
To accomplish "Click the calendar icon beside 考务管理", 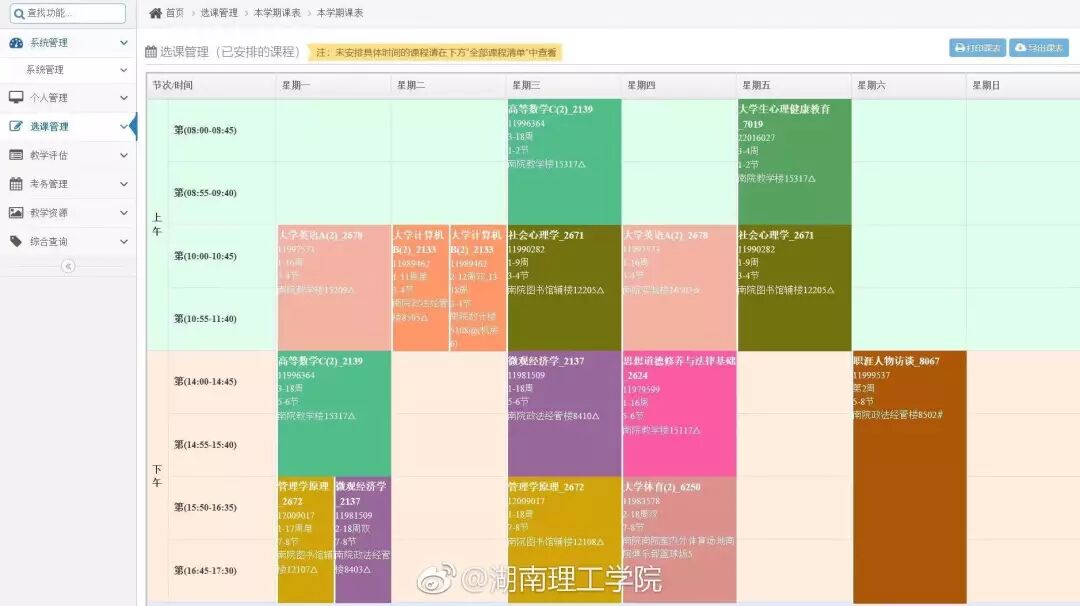I will pyautogui.click(x=16, y=184).
